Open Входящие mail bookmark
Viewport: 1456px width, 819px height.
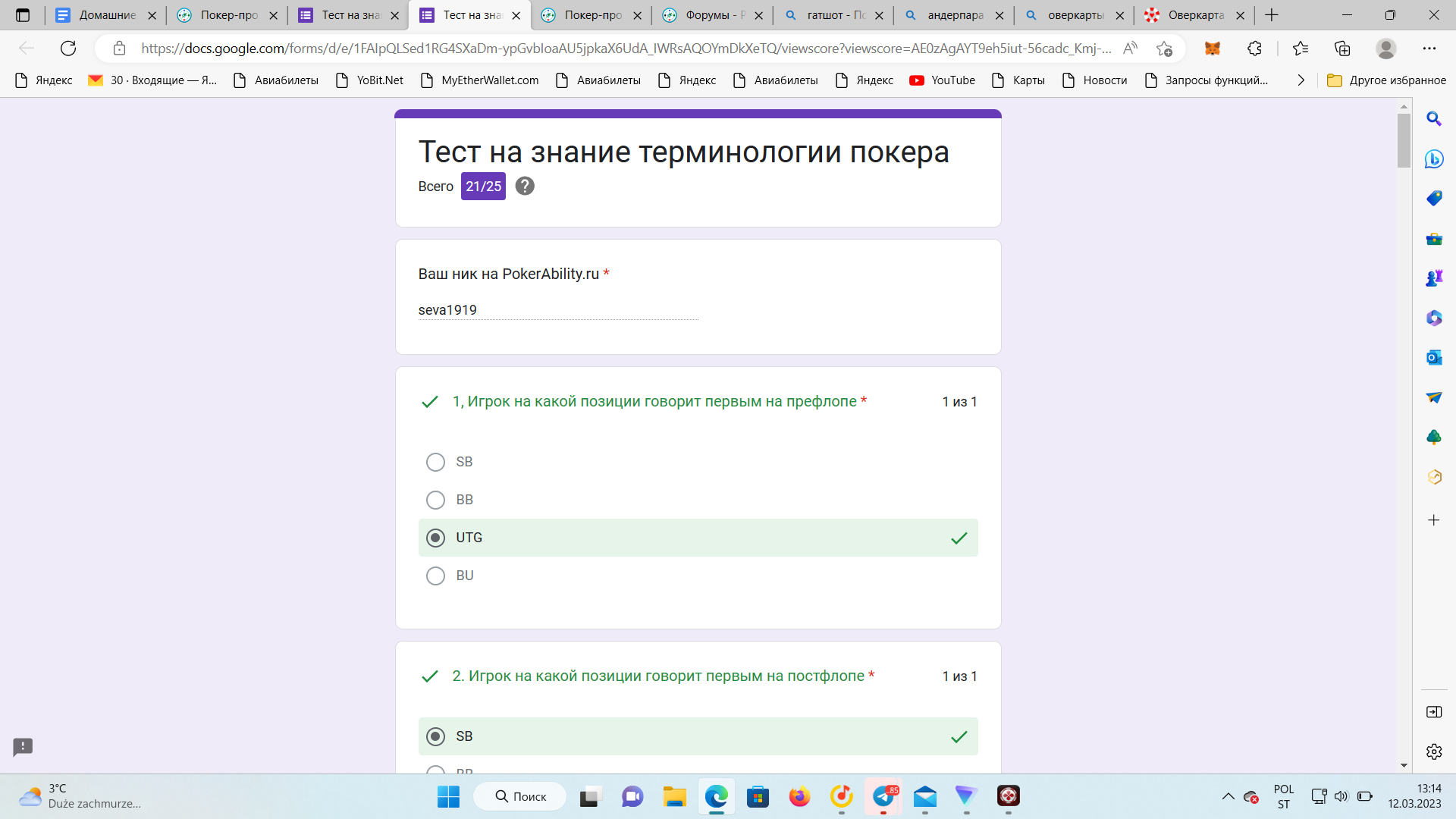tap(152, 80)
